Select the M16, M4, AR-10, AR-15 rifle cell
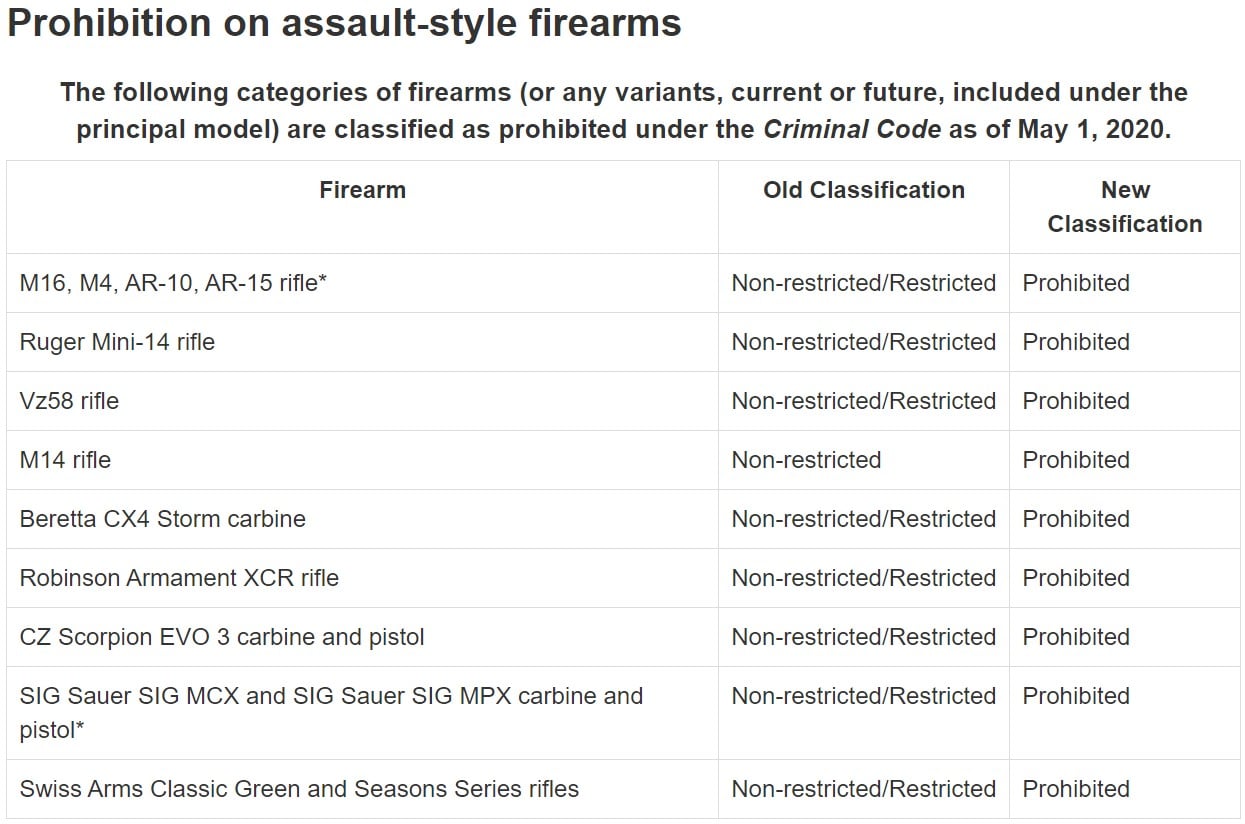This screenshot has width=1245, height=824. (173, 283)
